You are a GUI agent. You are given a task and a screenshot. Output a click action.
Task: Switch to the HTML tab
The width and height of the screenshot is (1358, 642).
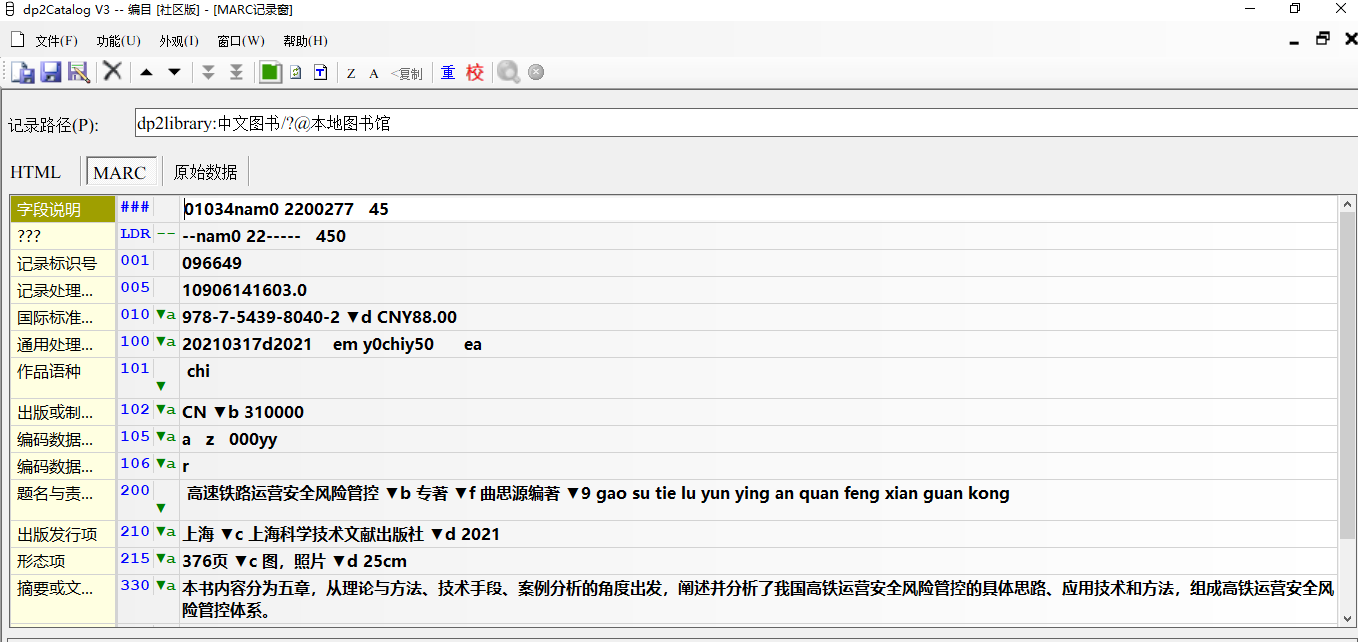point(36,172)
